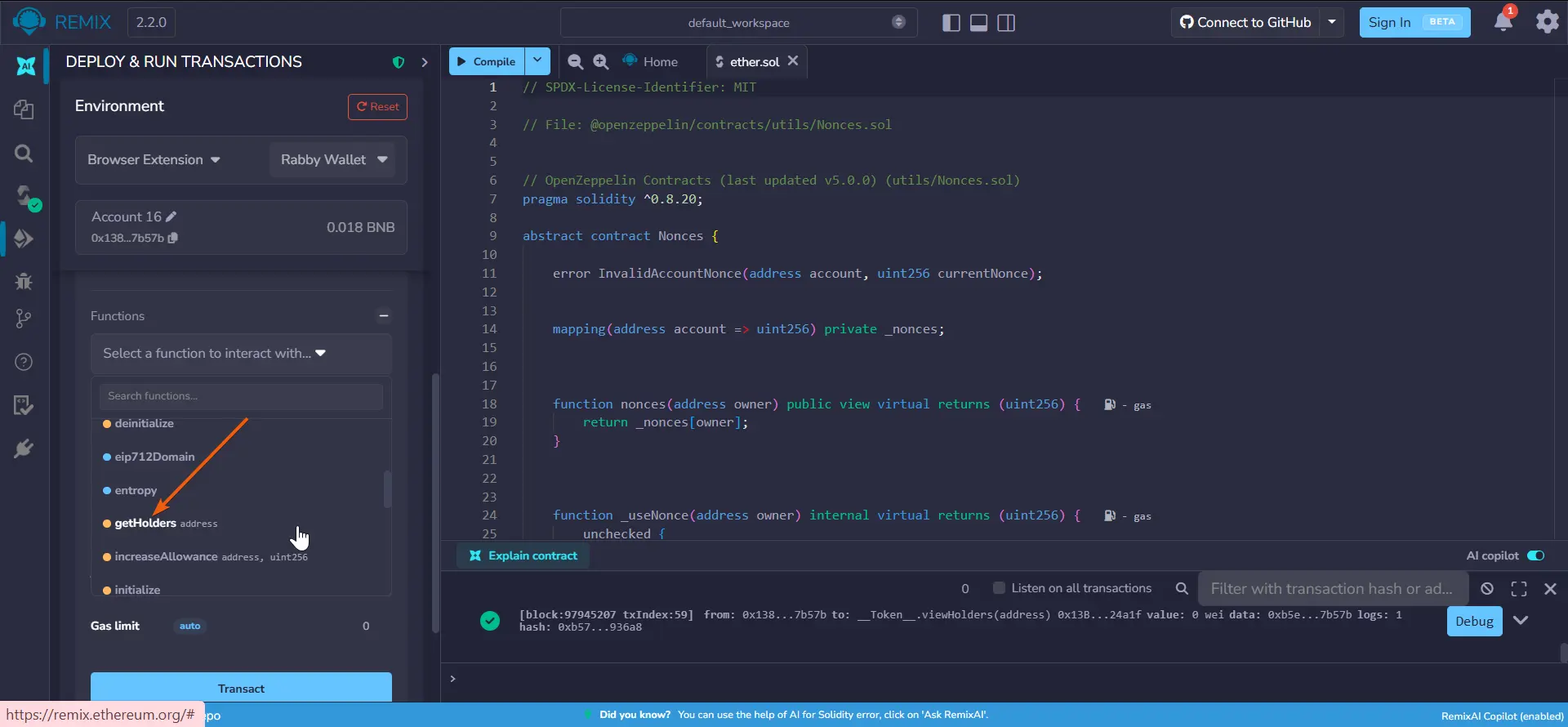The height and width of the screenshot is (727, 1568).
Task: Open the File Explorer sidebar icon
Action: pyautogui.click(x=24, y=109)
